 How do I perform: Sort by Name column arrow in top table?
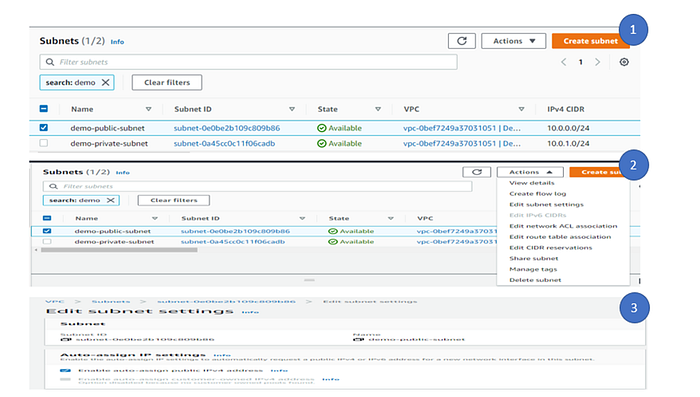coord(148,109)
